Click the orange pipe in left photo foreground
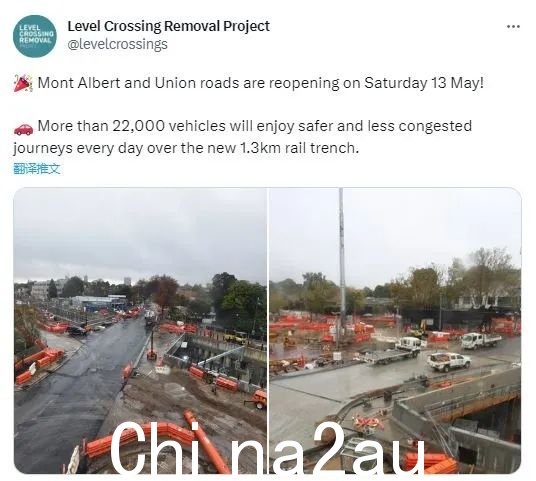 (x=207, y=441)
